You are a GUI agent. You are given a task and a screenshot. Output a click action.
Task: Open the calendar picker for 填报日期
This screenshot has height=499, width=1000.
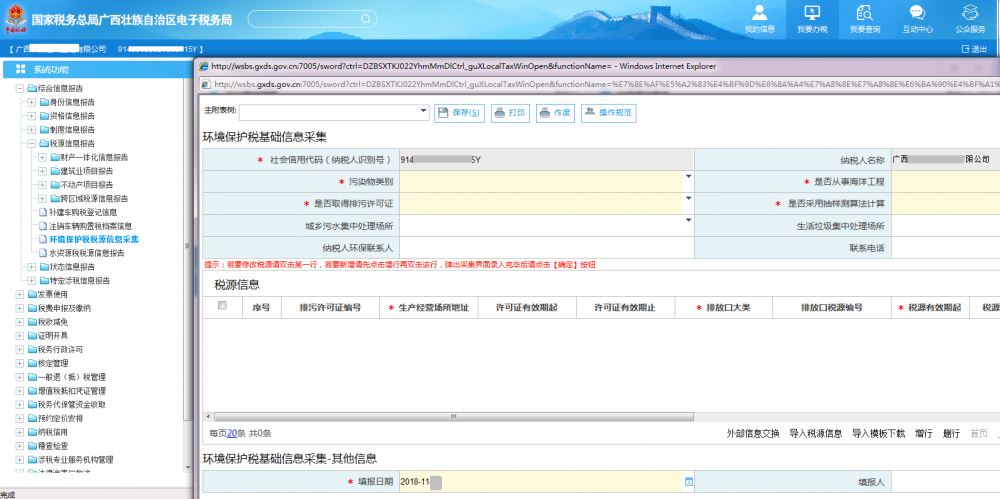point(688,482)
